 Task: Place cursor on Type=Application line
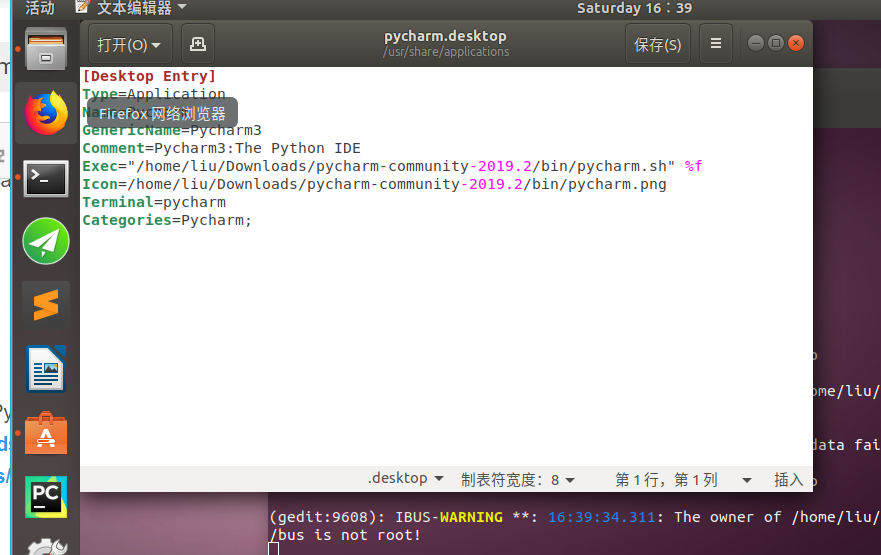(154, 93)
